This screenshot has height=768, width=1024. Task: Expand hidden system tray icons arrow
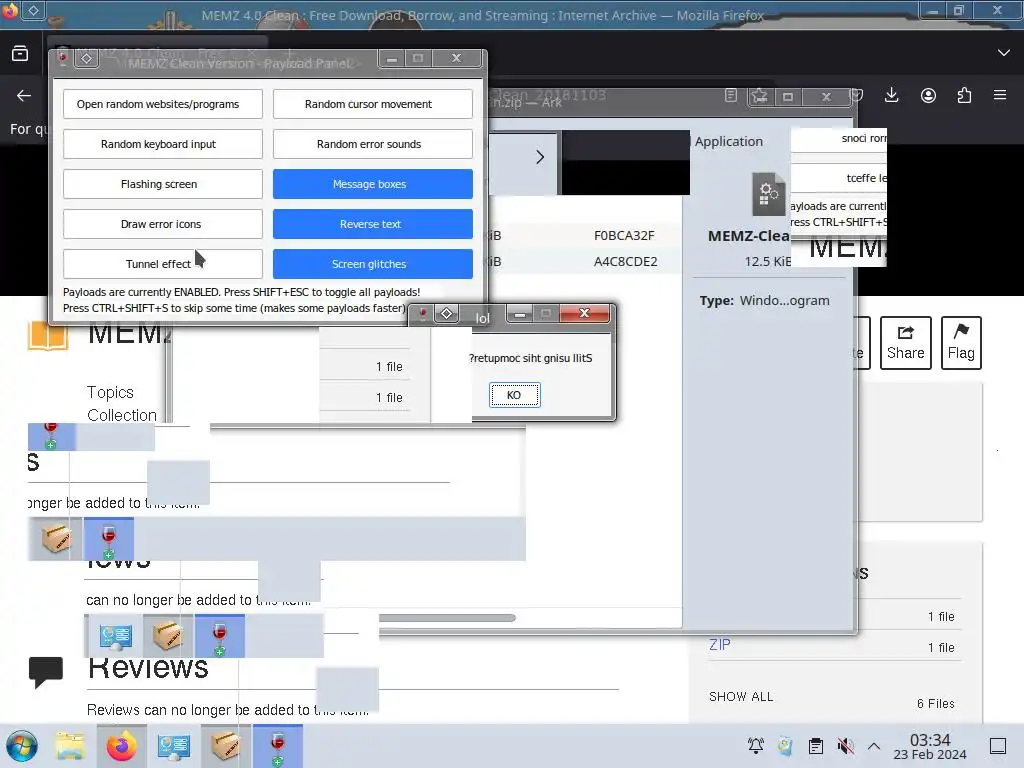(x=874, y=746)
